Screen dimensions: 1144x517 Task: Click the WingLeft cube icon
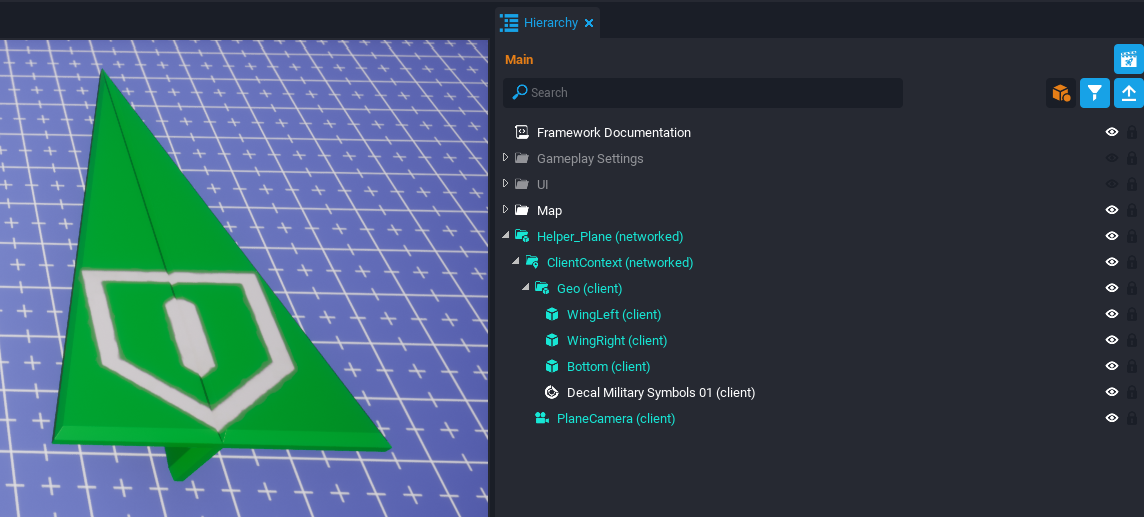pyautogui.click(x=551, y=315)
